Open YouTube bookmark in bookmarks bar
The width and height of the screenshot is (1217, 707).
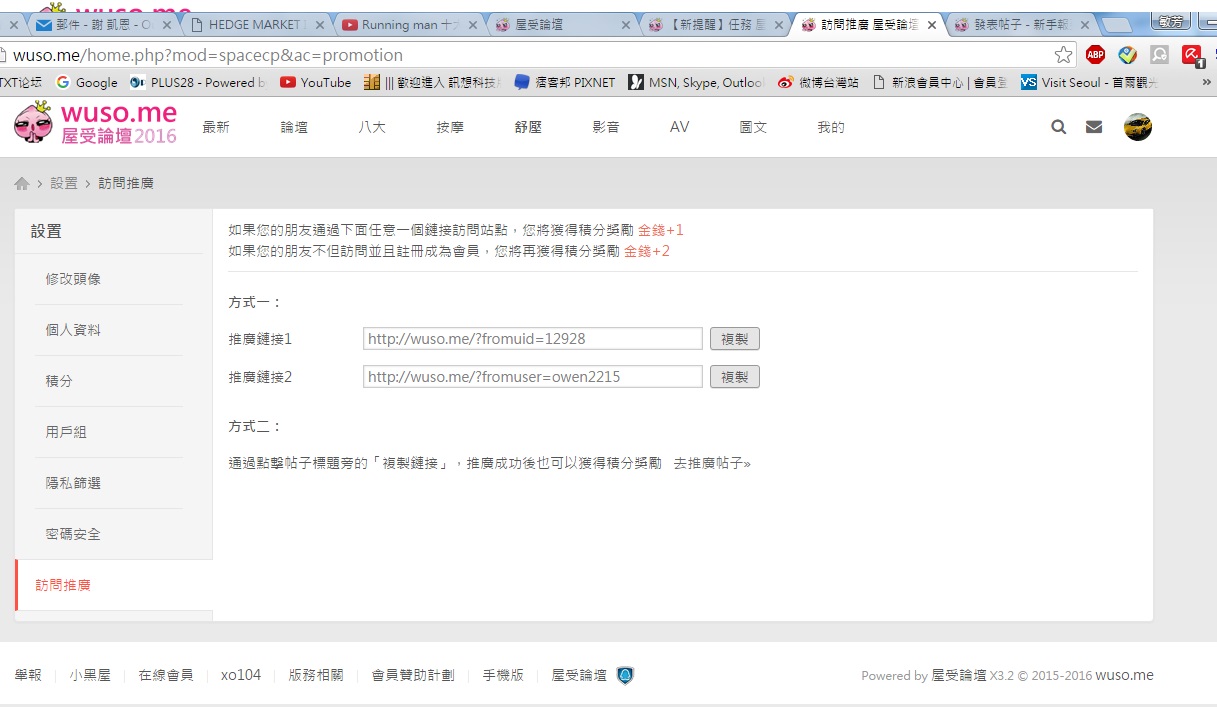[316, 83]
